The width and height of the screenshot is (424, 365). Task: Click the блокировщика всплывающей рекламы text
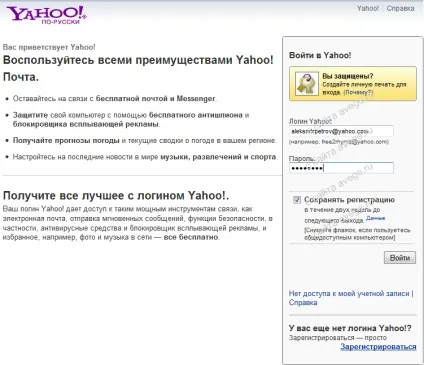click(x=86, y=124)
